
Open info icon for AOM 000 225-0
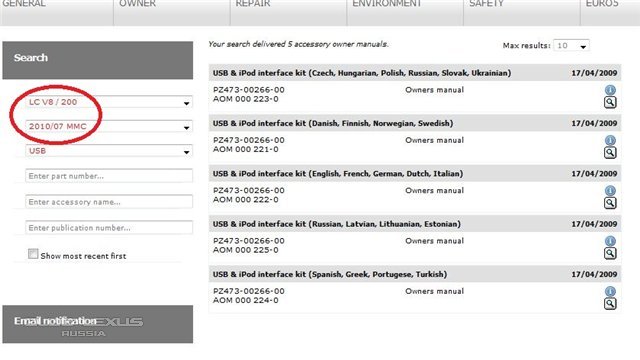pos(610,241)
